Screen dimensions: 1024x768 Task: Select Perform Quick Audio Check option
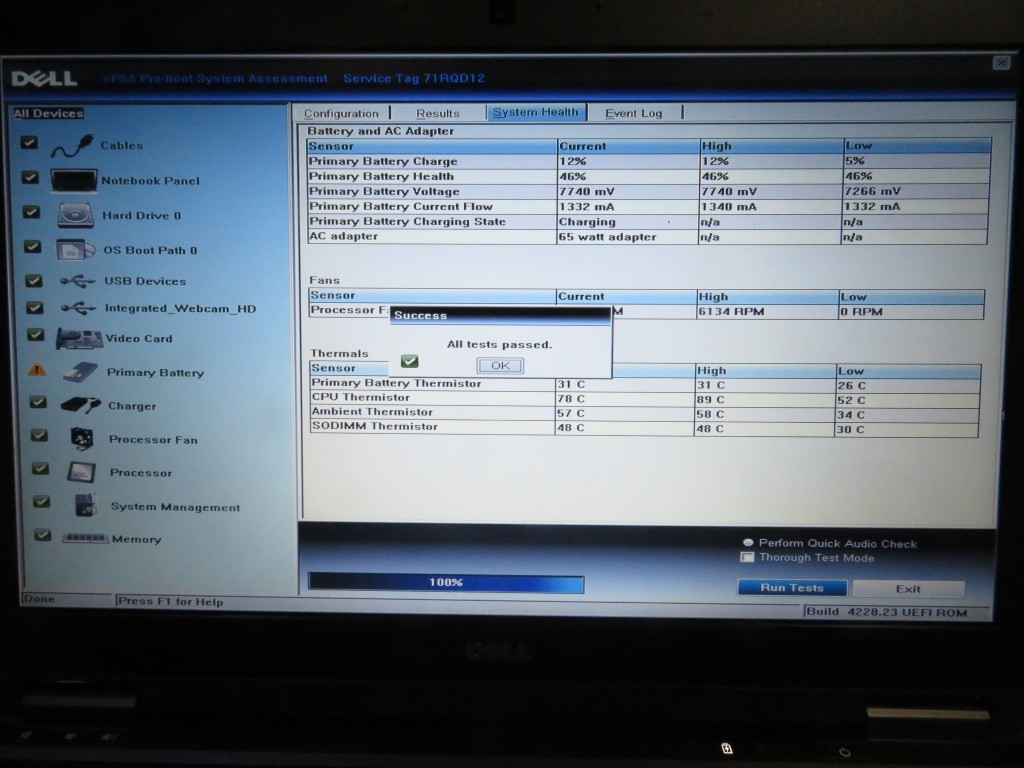coord(748,543)
